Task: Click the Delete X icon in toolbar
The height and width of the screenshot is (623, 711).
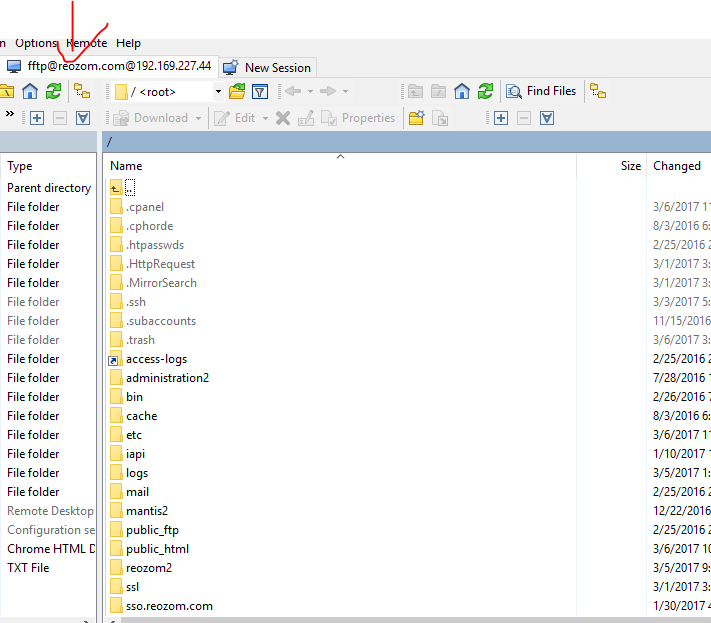Action: (x=283, y=118)
